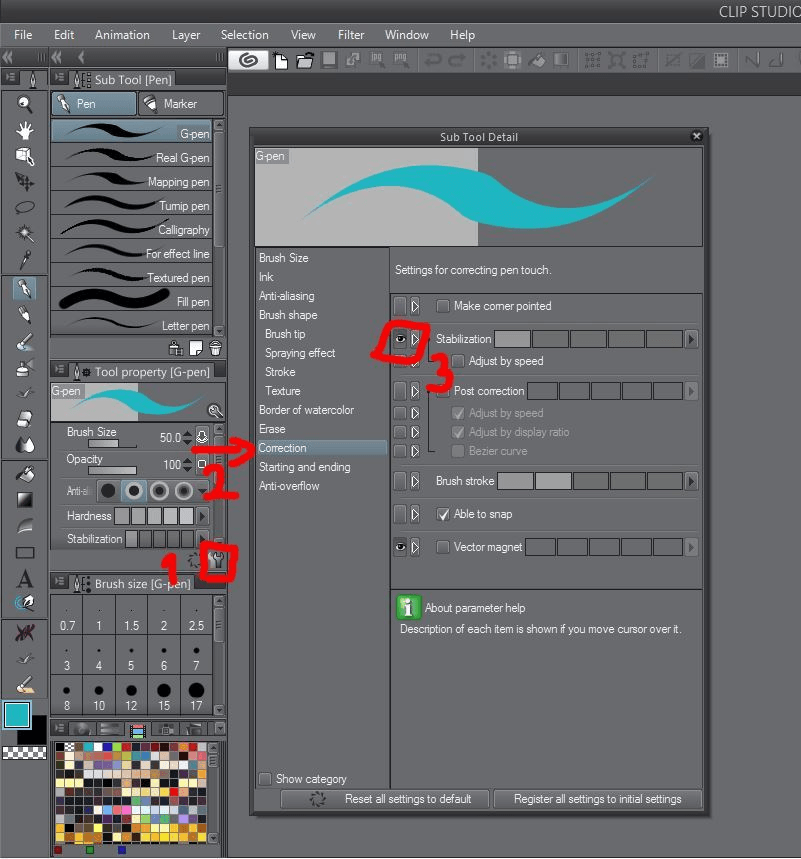Image resolution: width=801 pixels, height=859 pixels.
Task: Select the Eraser tool
Action: pos(25,418)
